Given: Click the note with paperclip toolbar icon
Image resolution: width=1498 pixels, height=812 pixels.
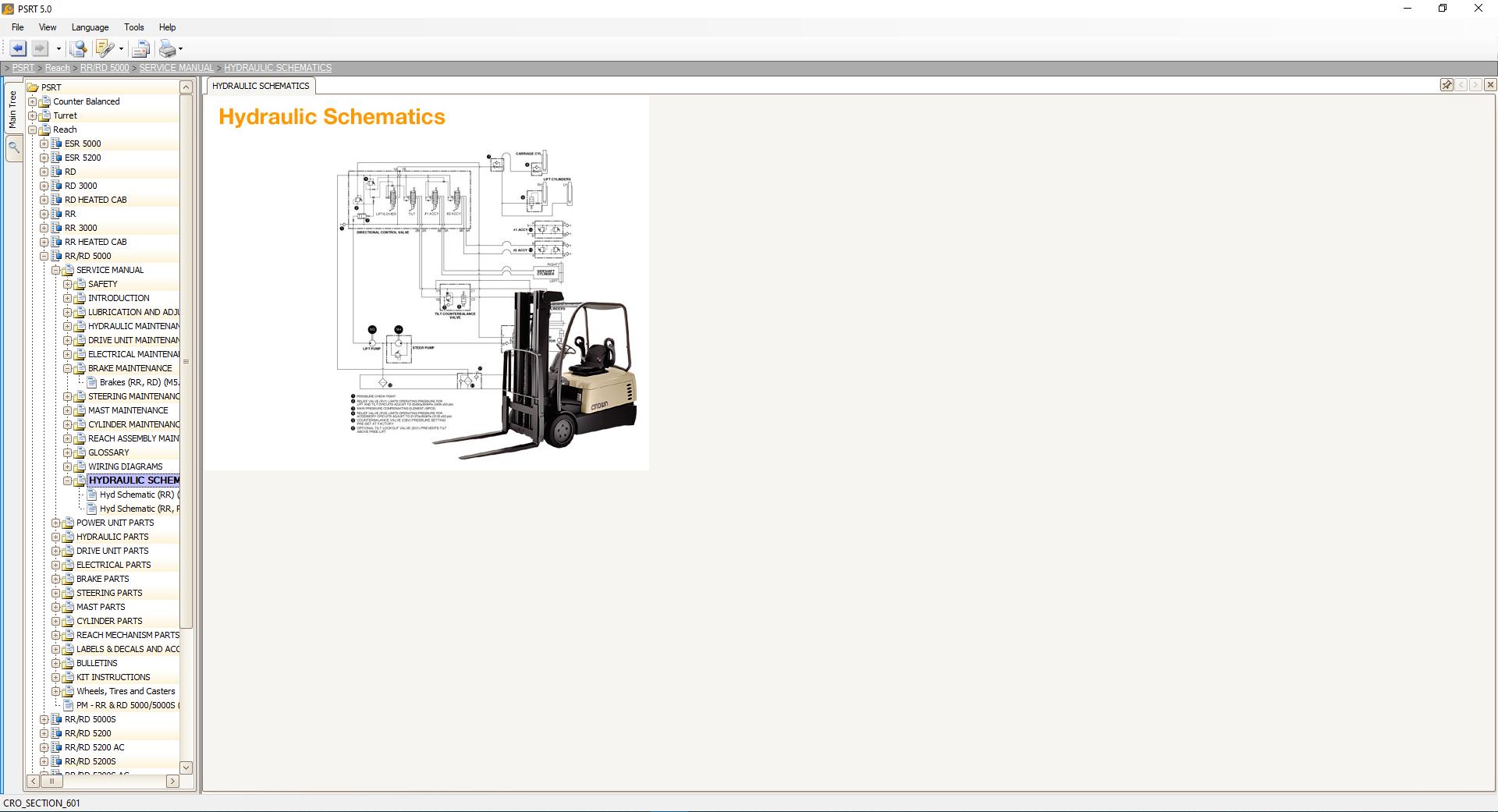Looking at the screenshot, I should (x=105, y=48).
